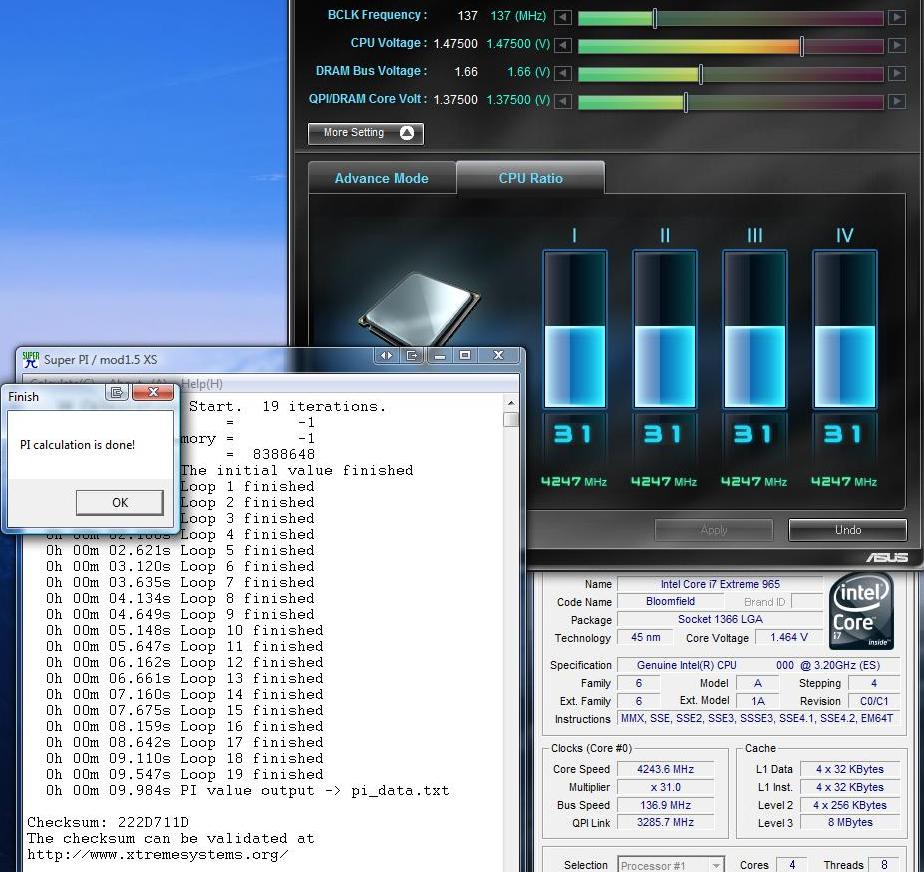Click the CPU Voltage slider handle

[801, 45]
